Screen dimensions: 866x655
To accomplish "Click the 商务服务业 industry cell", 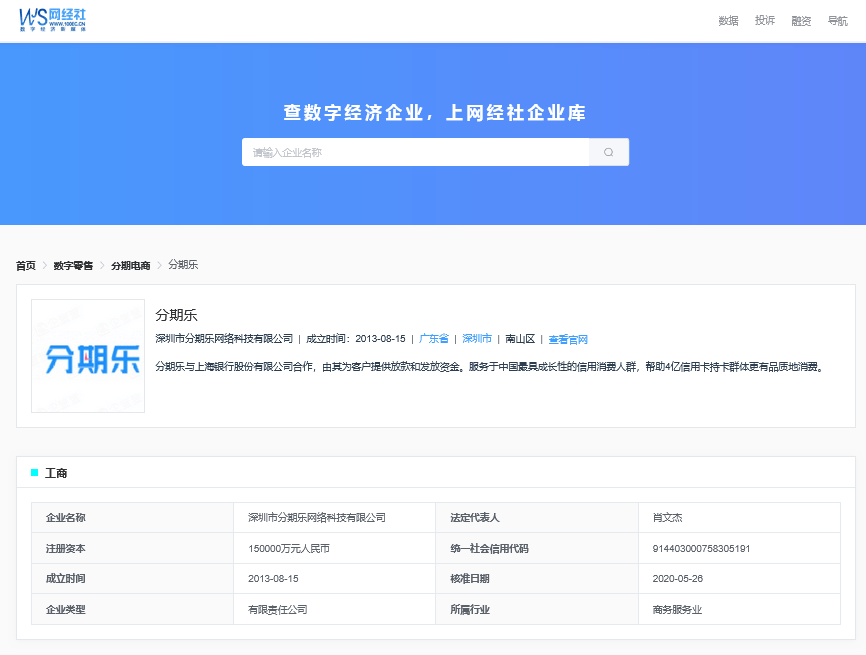I will pos(677,609).
